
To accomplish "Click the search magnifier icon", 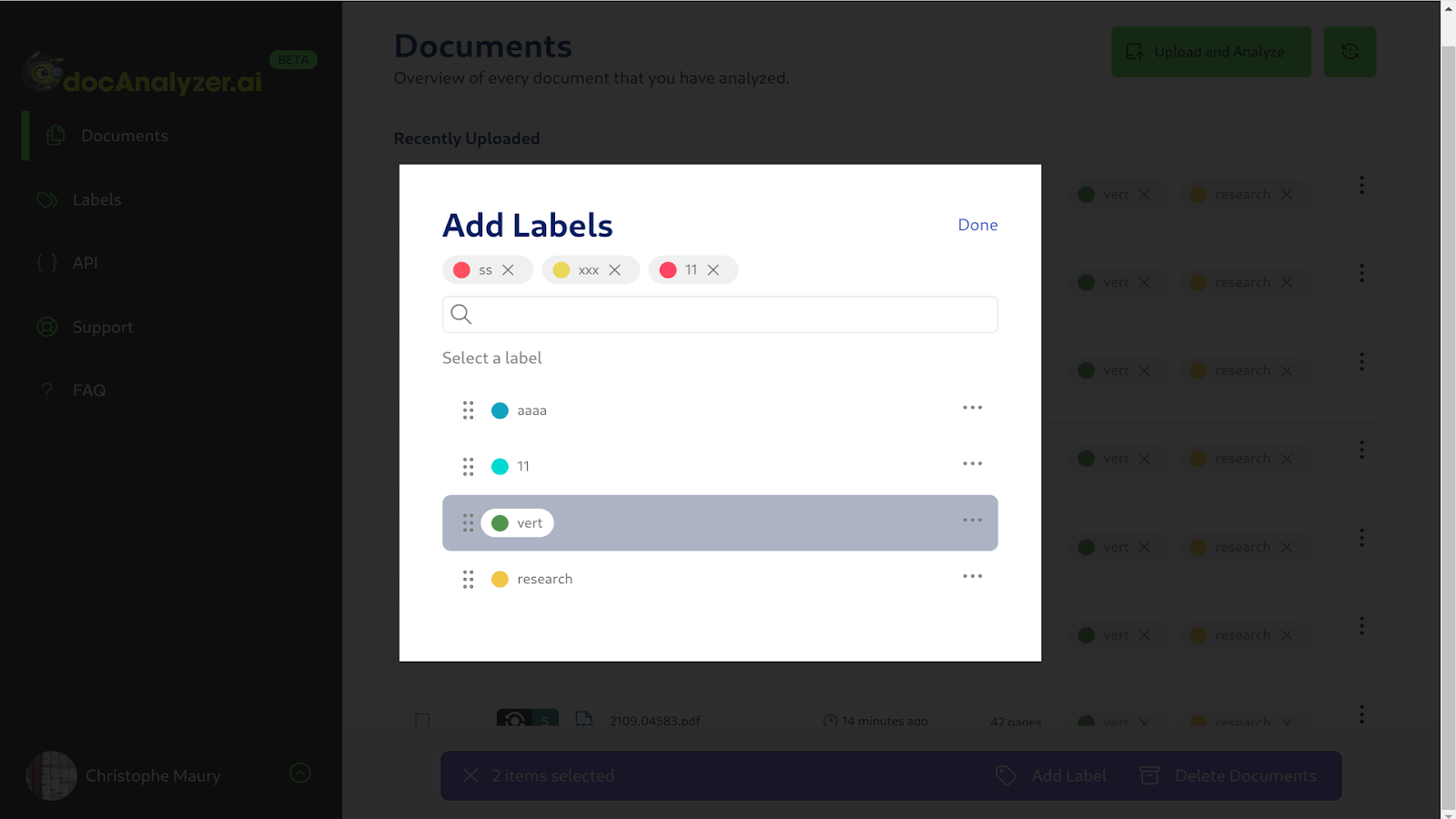I will (x=461, y=315).
